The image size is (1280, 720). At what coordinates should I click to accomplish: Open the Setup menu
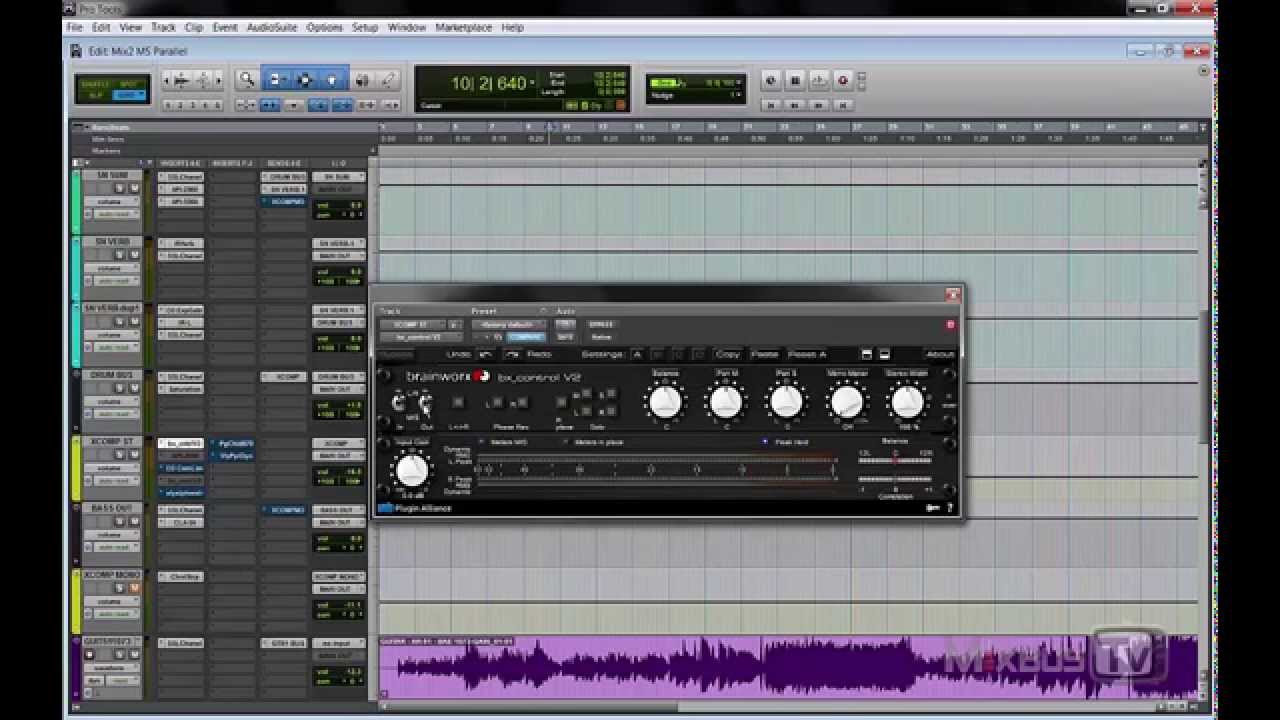click(365, 27)
